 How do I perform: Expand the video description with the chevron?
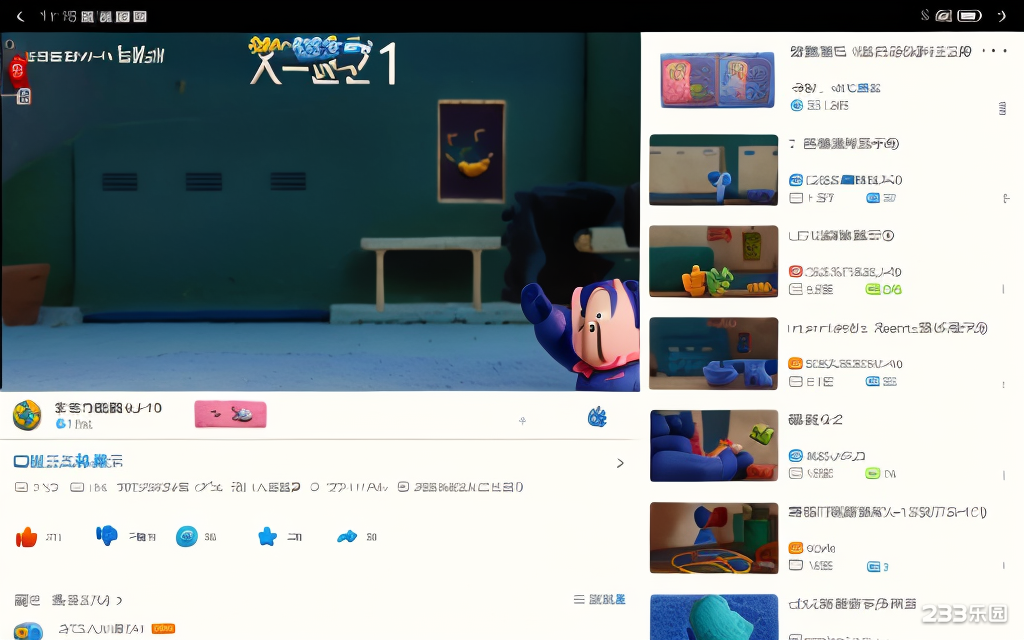(x=620, y=463)
